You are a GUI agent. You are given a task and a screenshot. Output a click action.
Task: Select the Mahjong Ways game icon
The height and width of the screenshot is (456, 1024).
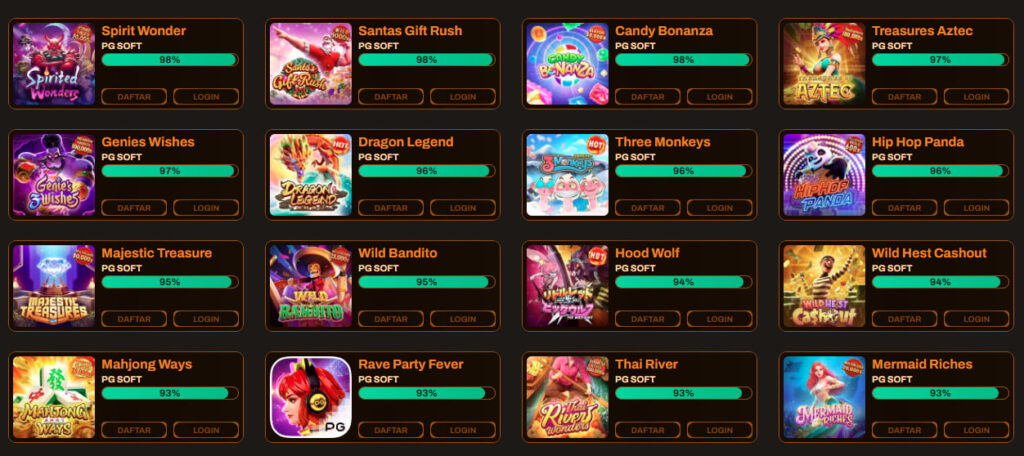(x=54, y=397)
